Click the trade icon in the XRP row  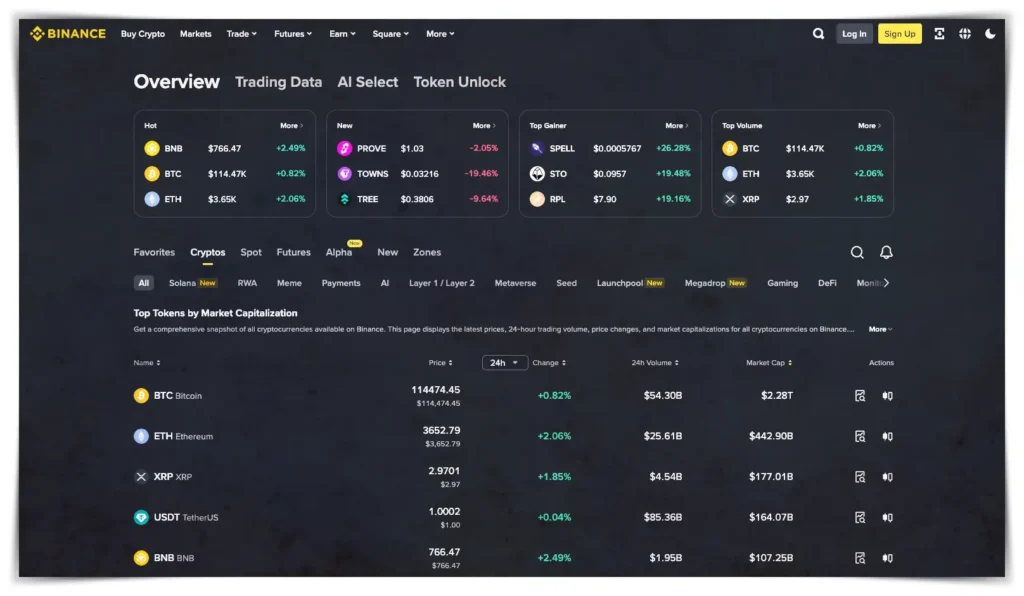(887, 477)
